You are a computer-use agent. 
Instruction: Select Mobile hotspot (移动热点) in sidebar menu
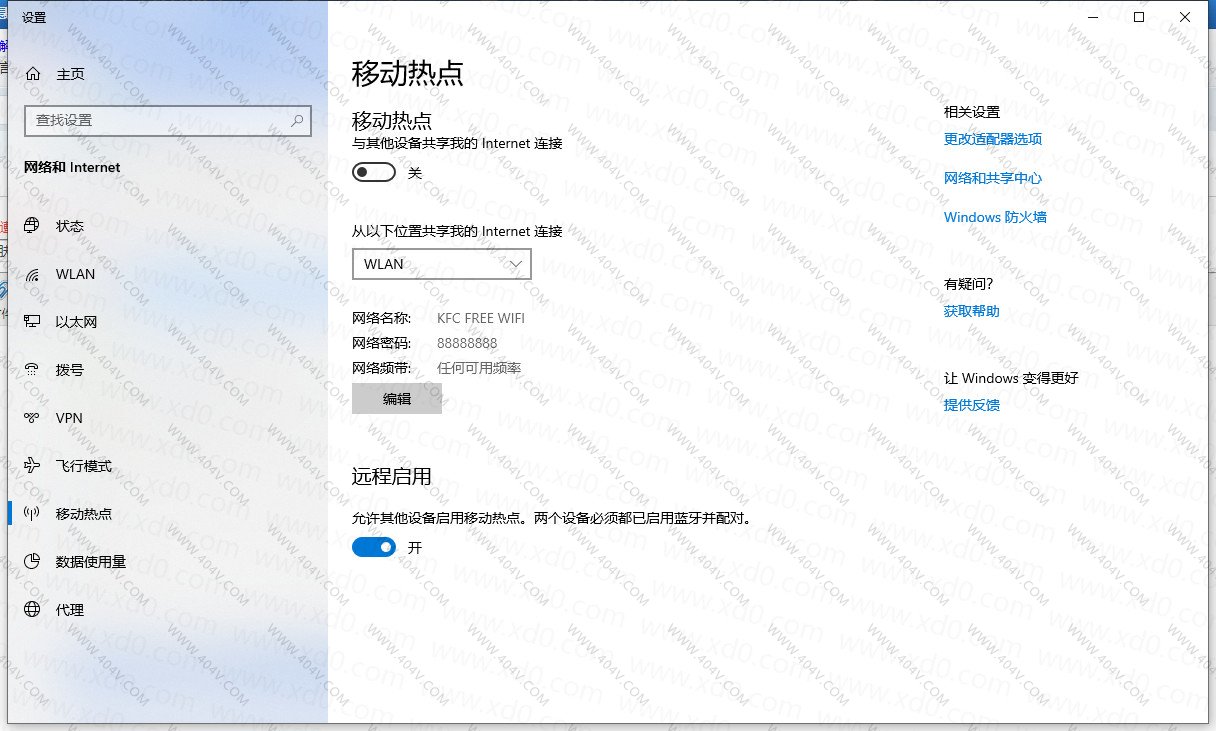click(84, 514)
